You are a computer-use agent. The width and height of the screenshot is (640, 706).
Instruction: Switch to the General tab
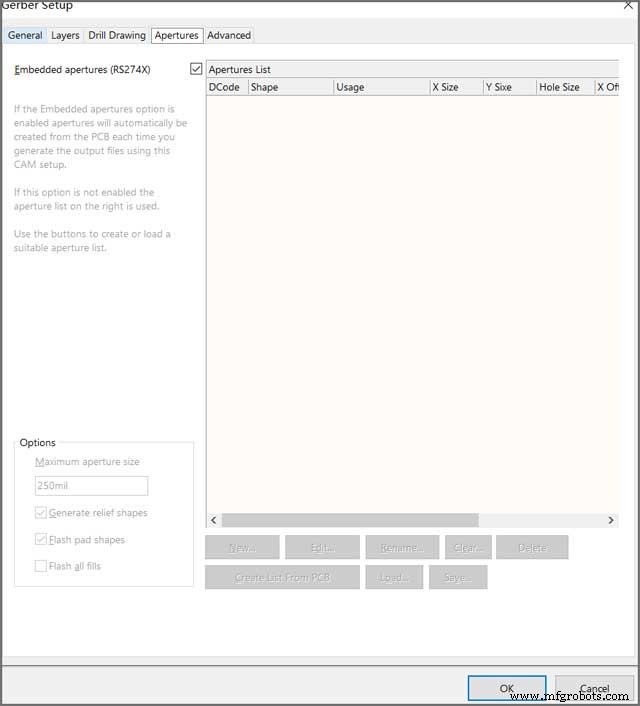point(25,35)
